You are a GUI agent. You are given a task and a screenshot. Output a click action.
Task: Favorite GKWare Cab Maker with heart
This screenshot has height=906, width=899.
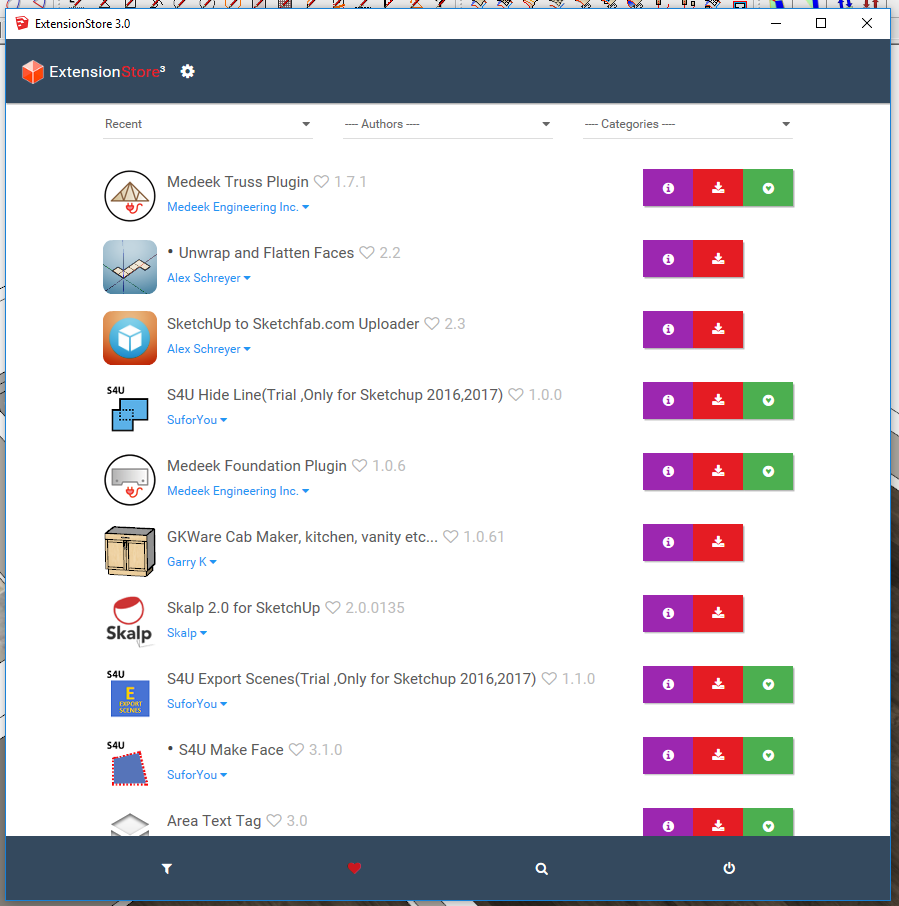point(451,537)
